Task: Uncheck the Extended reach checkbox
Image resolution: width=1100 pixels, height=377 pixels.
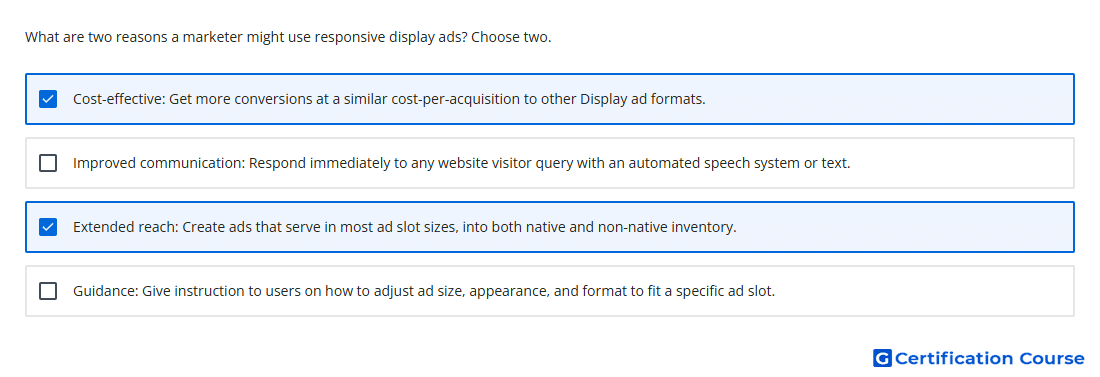Action: click(48, 227)
